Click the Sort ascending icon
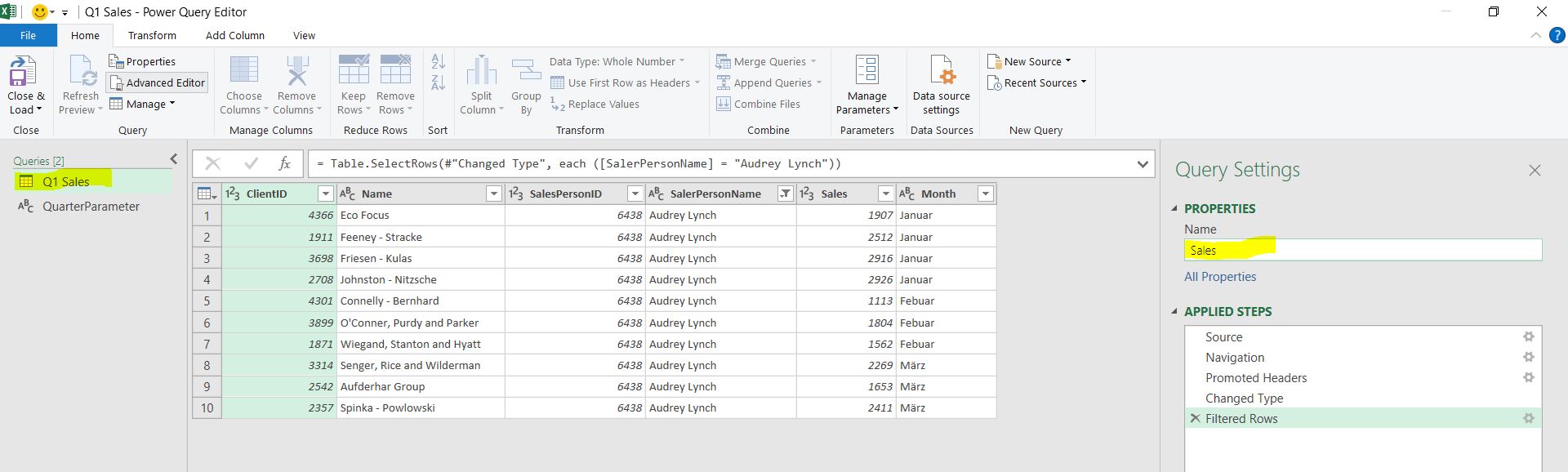The width and height of the screenshot is (1568, 472). pyautogui.click(x=438, y=62)
